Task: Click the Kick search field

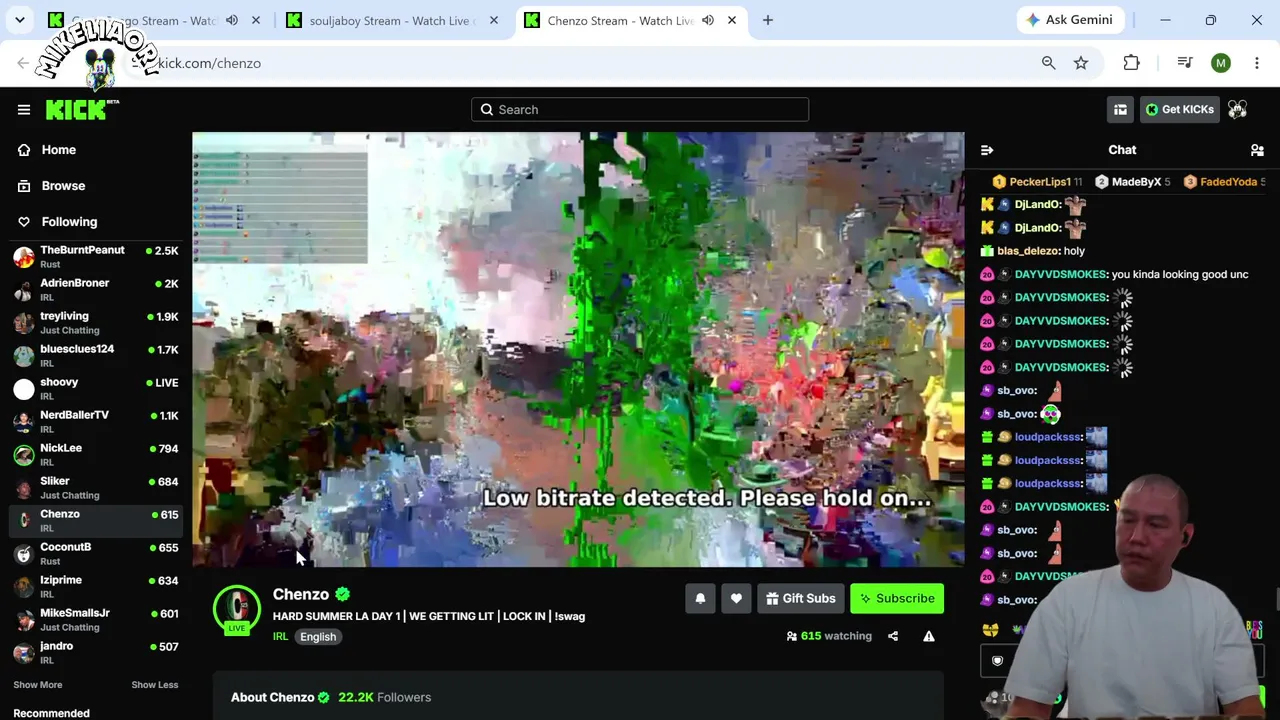Action: 640,110
